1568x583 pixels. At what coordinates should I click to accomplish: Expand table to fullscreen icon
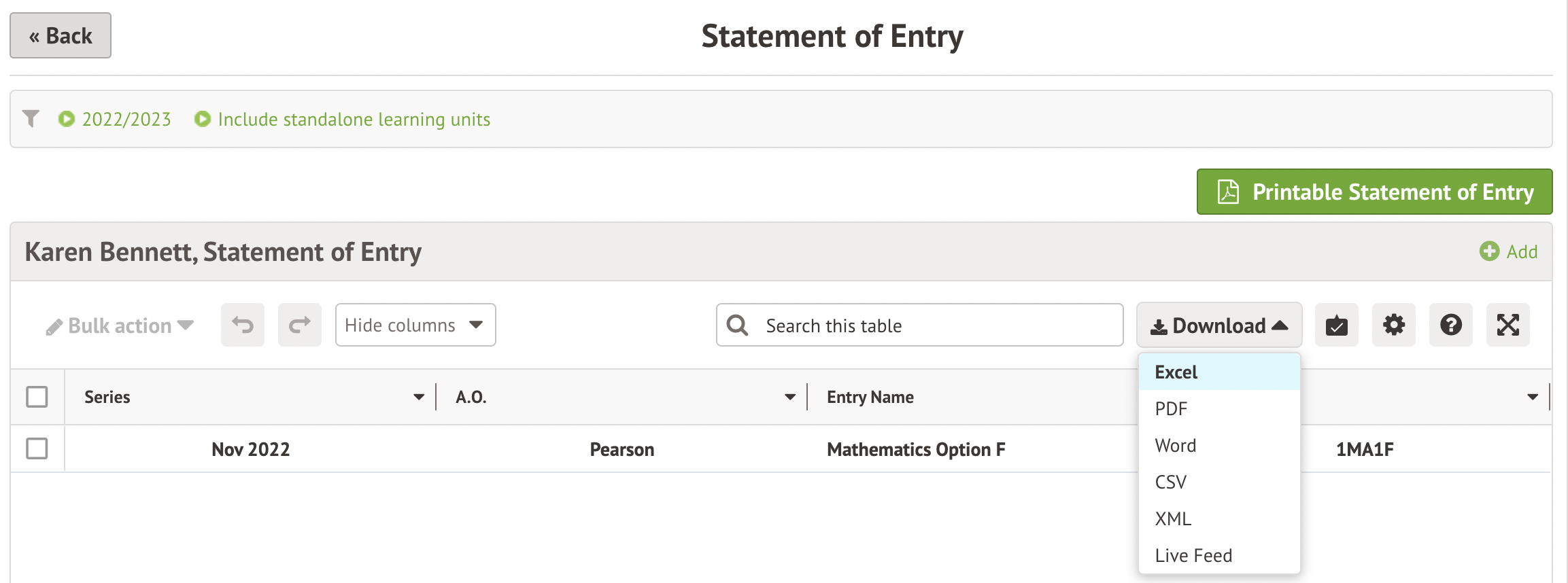point(1507,325)
